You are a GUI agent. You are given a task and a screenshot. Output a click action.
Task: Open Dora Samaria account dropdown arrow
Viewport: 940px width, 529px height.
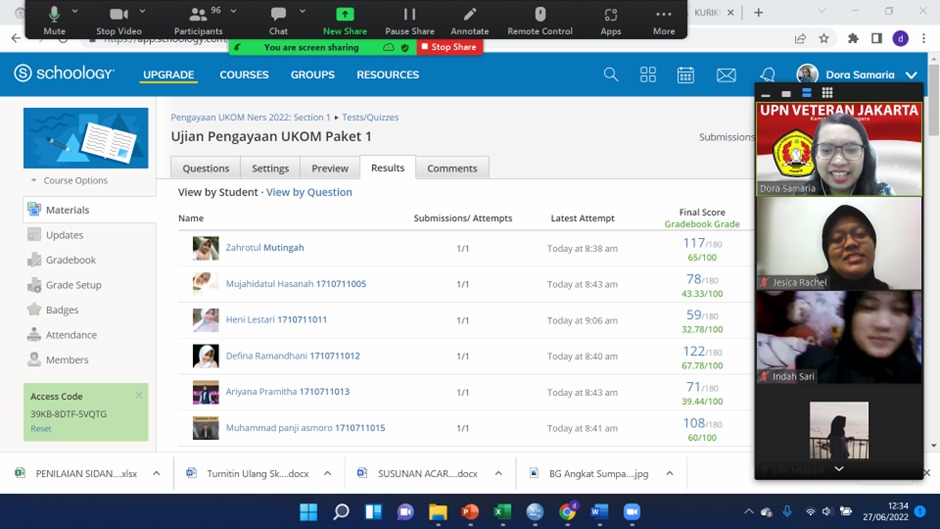click(x=911, y=75)
